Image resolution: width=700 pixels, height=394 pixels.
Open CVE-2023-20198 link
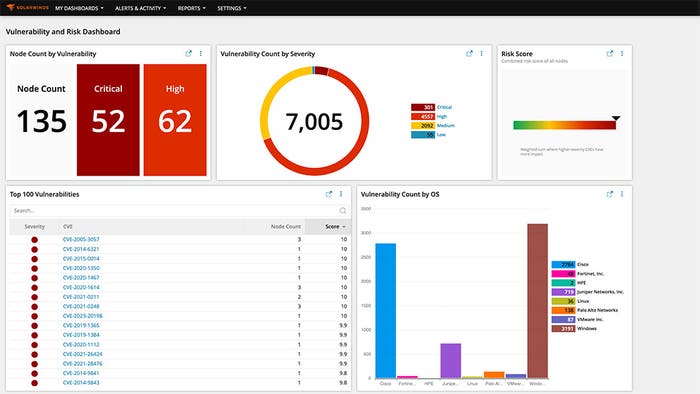coord(83,316)
